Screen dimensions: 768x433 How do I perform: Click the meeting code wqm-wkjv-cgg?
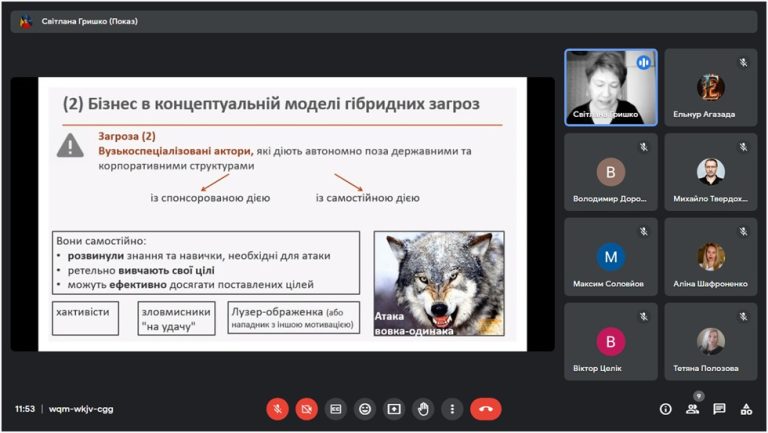pos(81,409)
